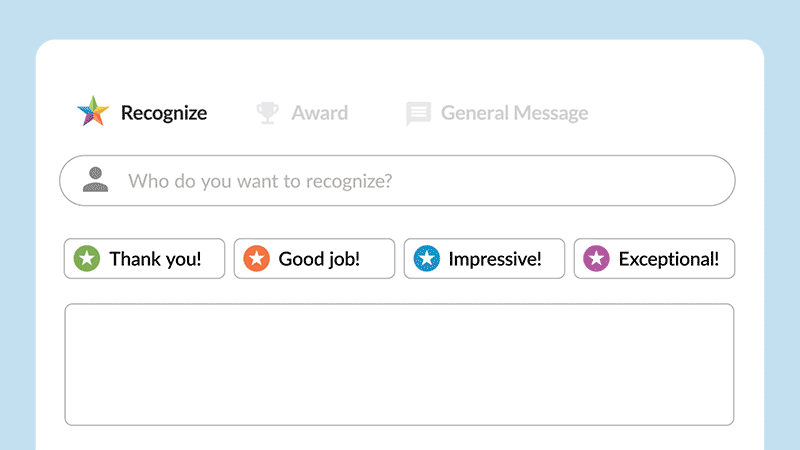Image resolution: width=800 pixels, height=450 pixels.
Task: Open the Award tab
Action: point(319,113)
